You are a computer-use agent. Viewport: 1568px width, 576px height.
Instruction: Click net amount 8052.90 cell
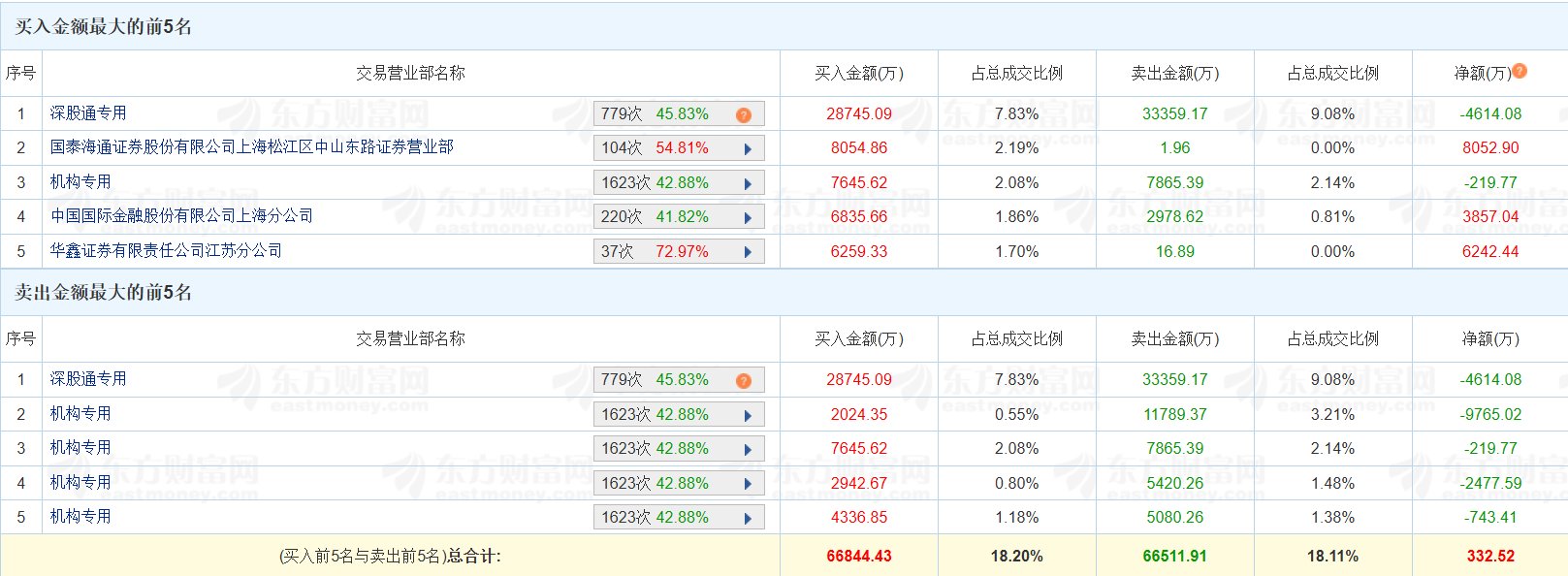1489,148
